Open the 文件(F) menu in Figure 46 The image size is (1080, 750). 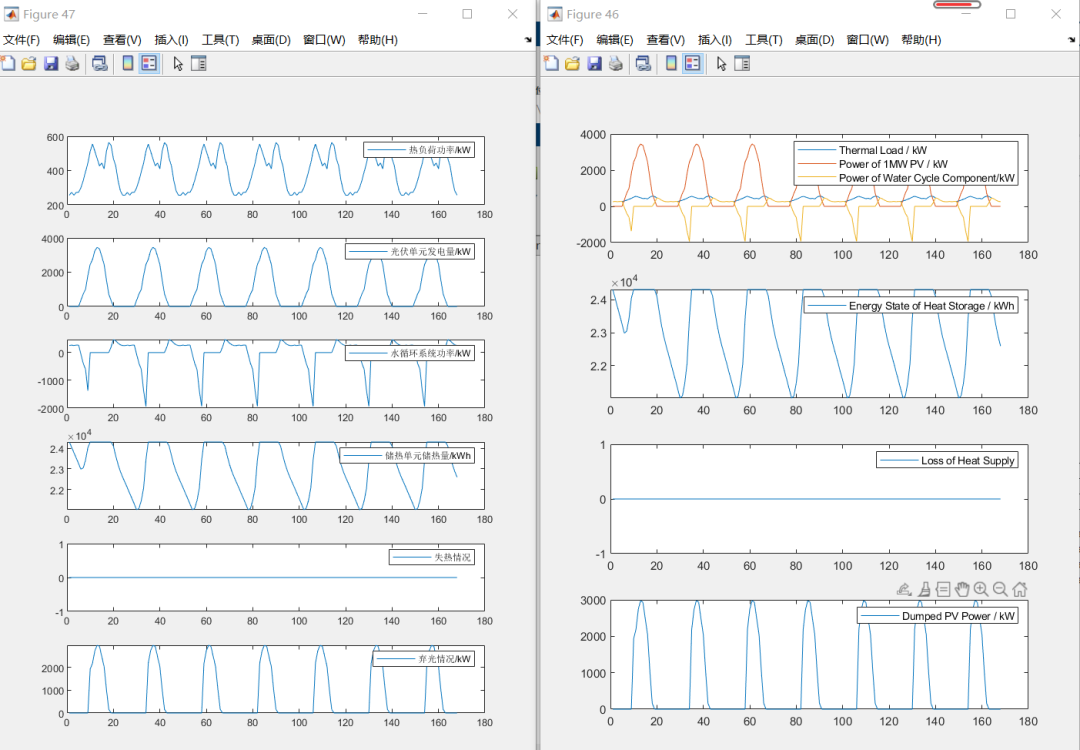(565, 40)
